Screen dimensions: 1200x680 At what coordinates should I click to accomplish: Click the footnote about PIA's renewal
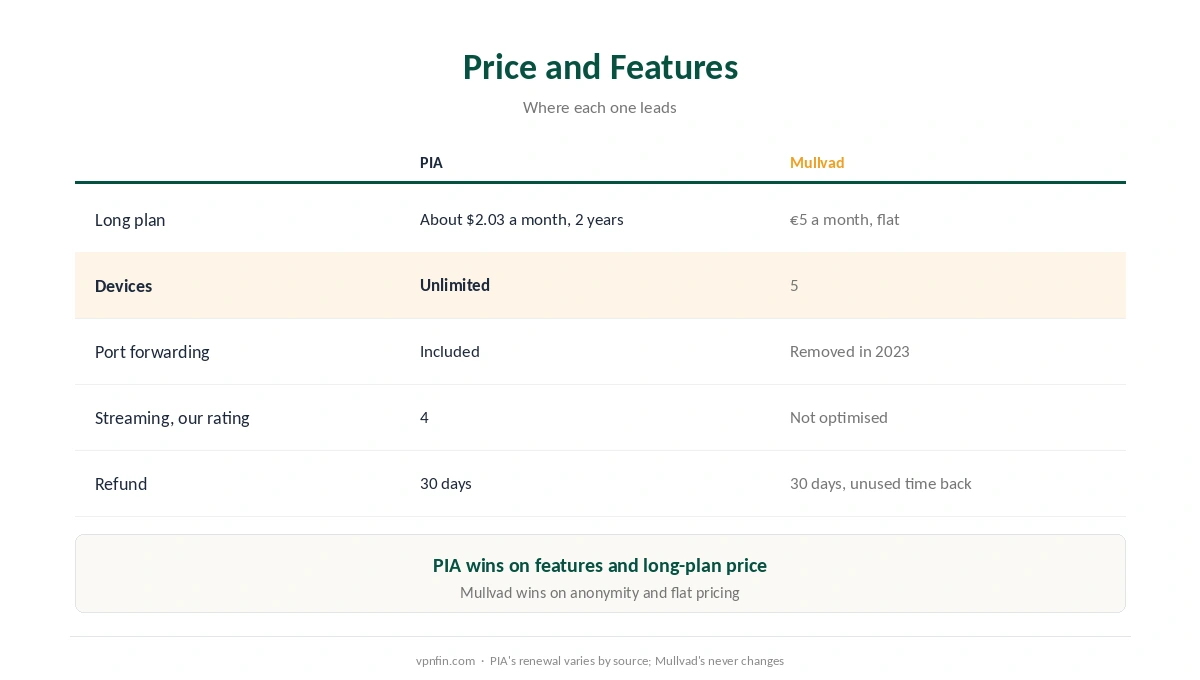(637, 661)
